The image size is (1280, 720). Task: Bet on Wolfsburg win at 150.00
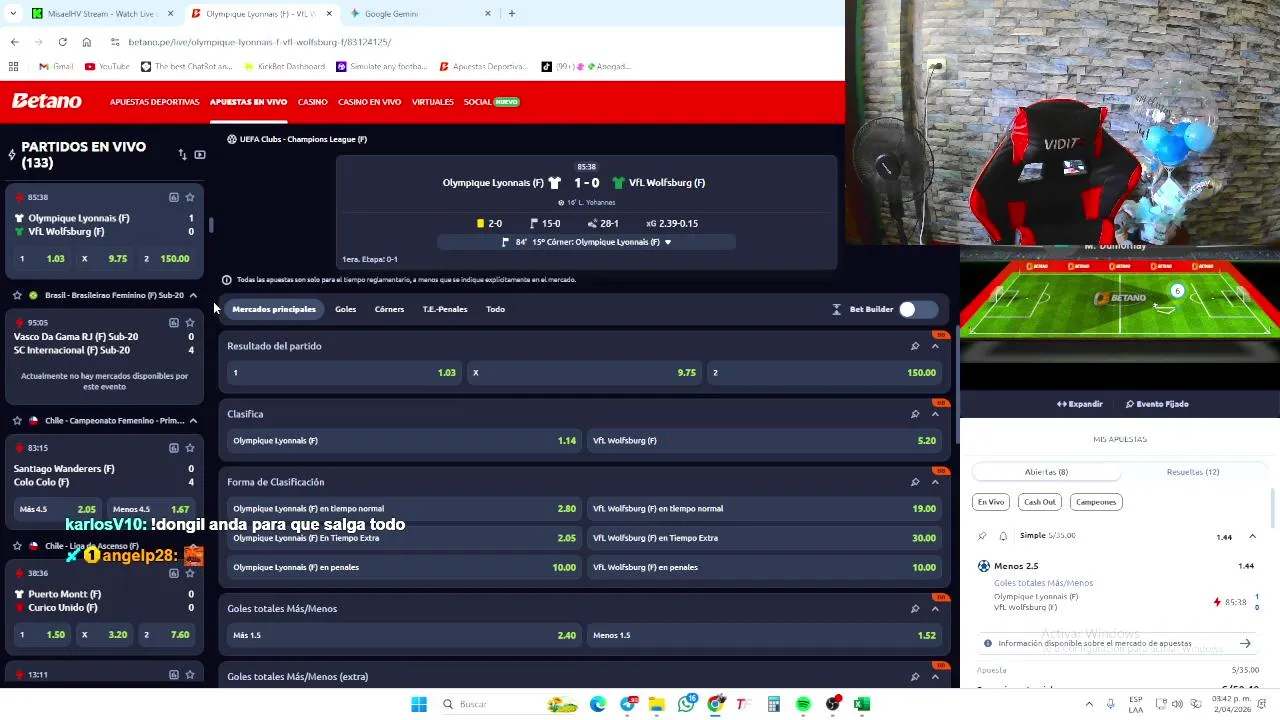[825, 373]
